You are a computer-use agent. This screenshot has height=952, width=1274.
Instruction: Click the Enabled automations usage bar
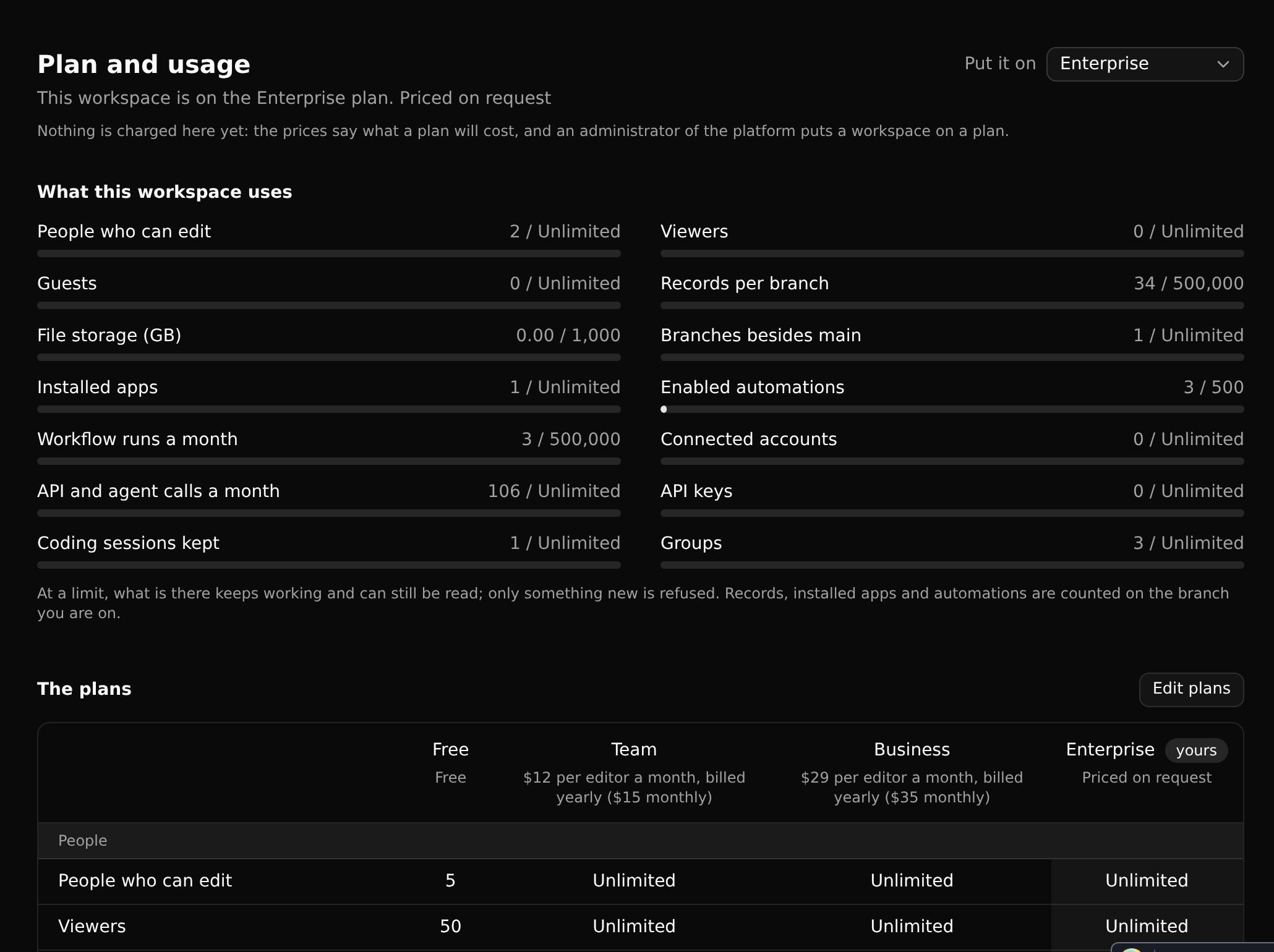(x=952, y=409)
